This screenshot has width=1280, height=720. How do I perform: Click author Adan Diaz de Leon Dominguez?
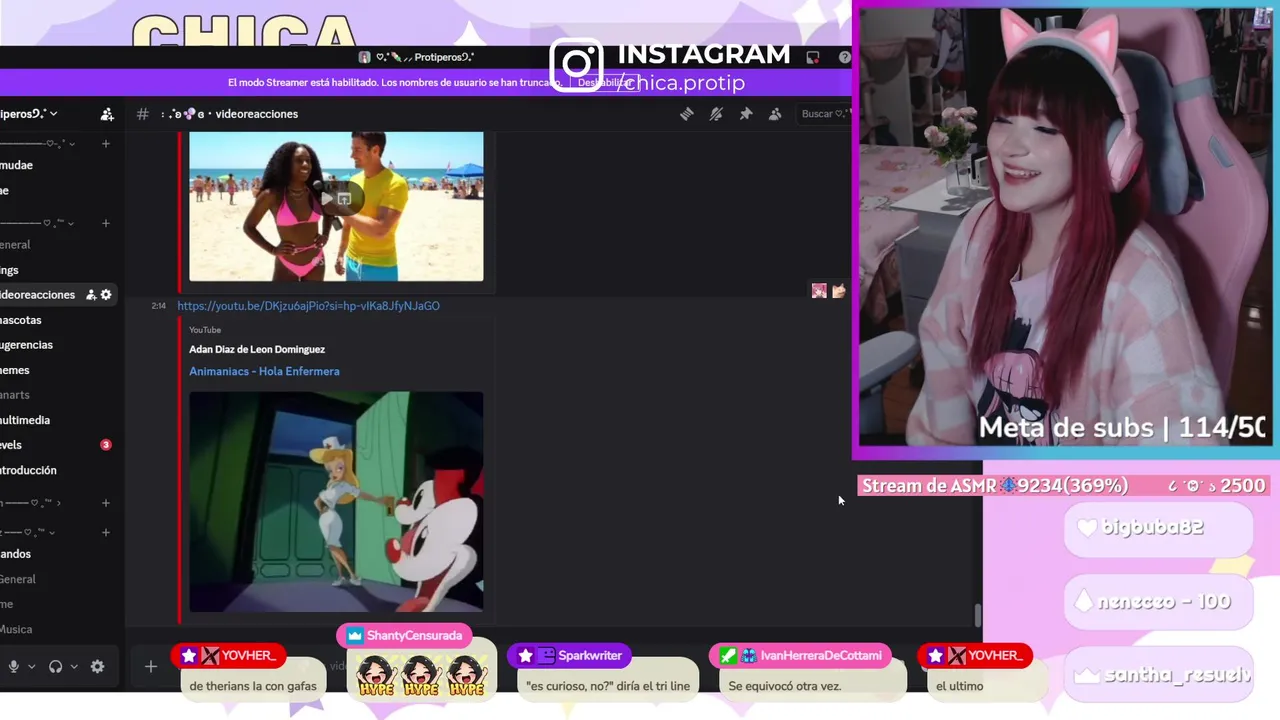(257, 349)
